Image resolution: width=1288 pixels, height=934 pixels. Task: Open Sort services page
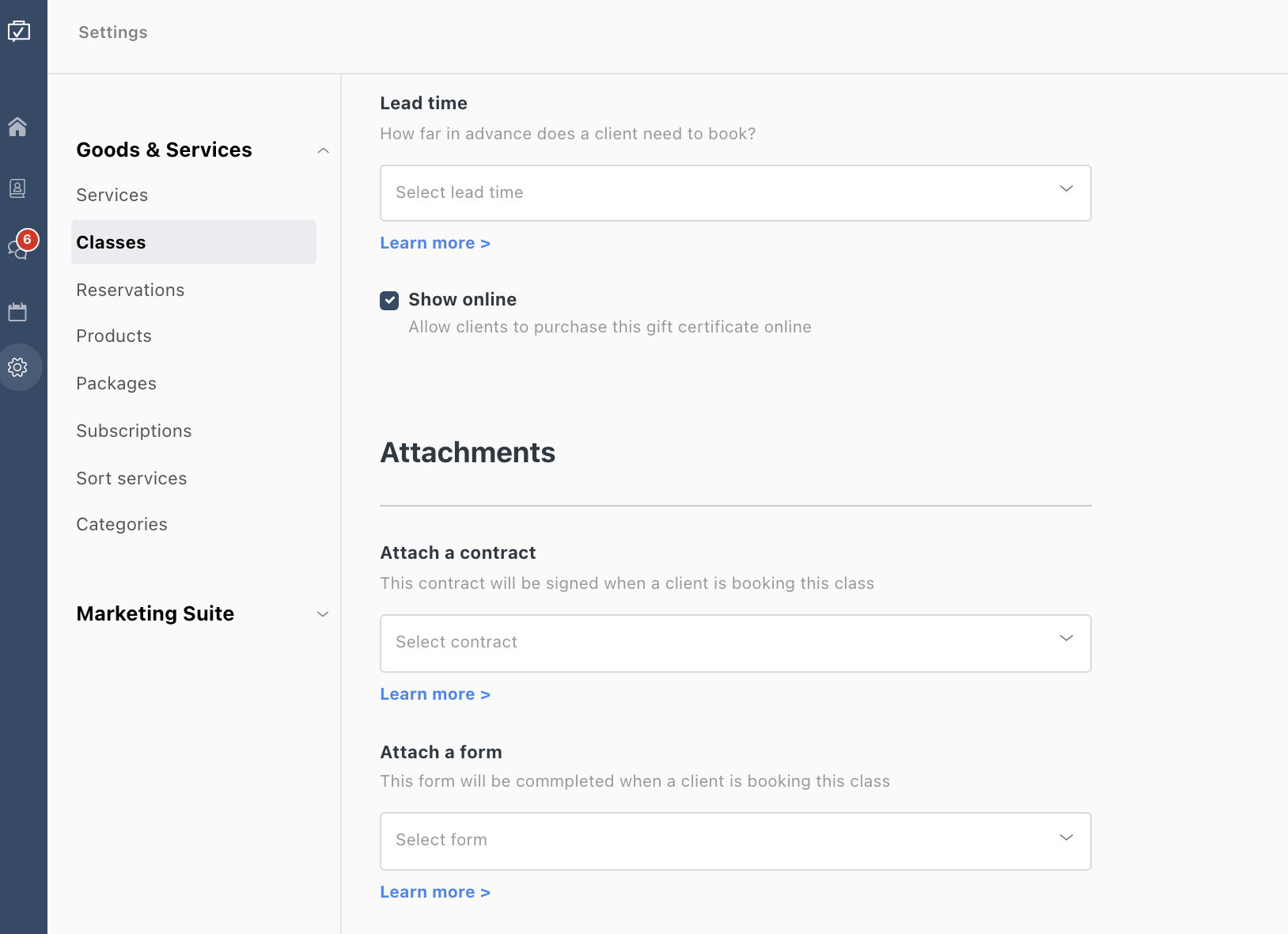(x=131, y=478)
